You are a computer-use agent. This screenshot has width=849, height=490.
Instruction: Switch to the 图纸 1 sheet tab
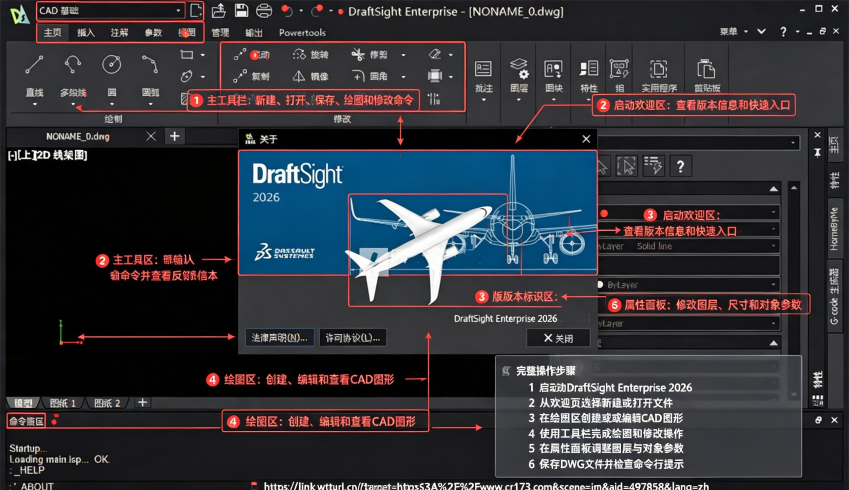click(x=63, y=403)
